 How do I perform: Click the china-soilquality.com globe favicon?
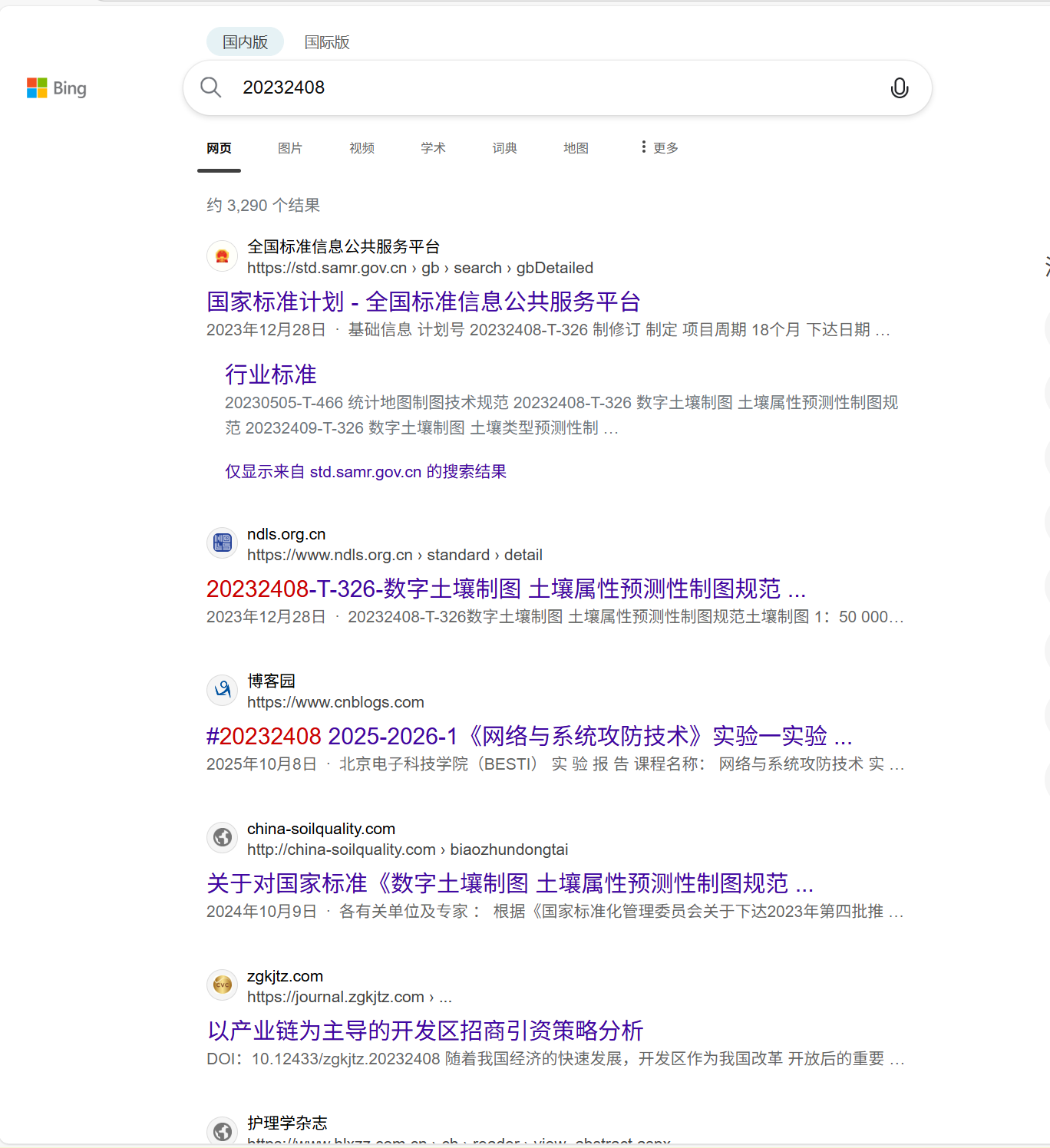click(223, 838)
